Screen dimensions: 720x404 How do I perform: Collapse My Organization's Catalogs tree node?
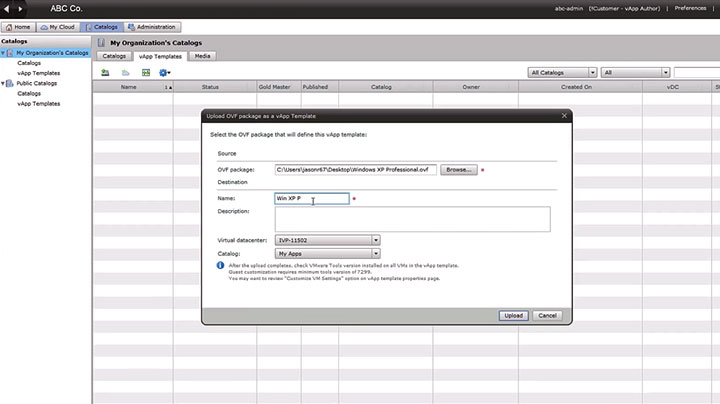(3, 53)
